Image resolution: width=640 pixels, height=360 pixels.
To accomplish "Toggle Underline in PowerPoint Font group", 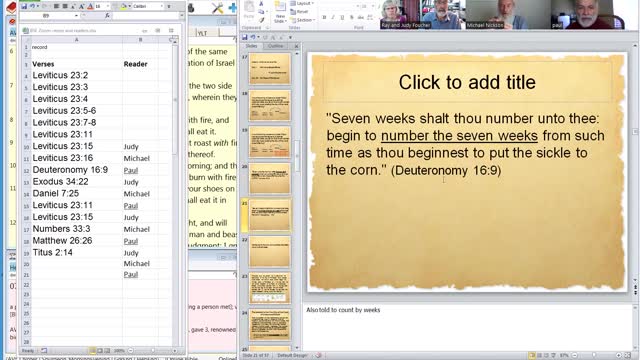I will (342, 18).
